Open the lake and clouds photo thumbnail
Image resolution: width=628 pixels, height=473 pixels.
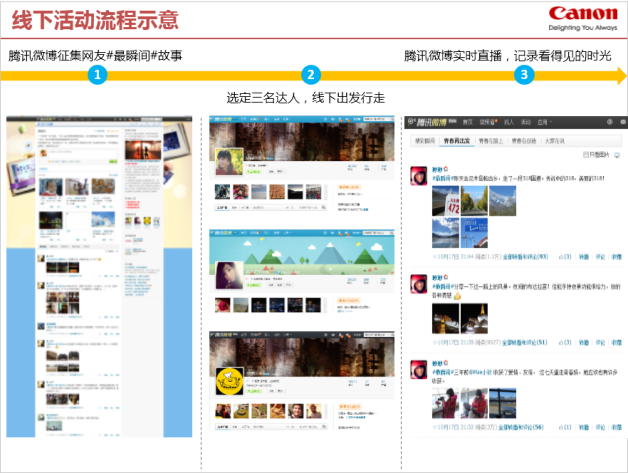pos(445,233)
